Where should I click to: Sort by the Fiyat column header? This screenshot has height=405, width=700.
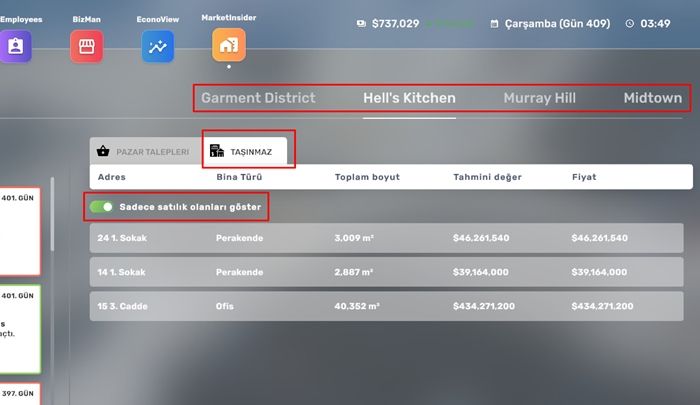point(584,177)
